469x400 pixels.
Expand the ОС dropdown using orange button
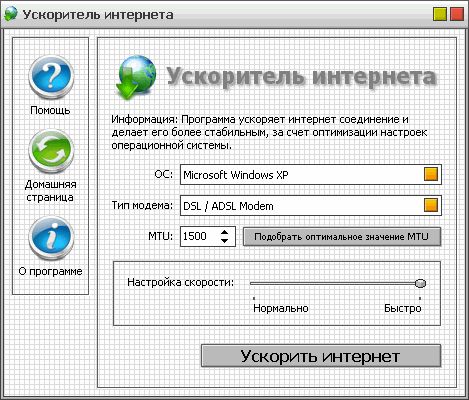pos(431,174)
